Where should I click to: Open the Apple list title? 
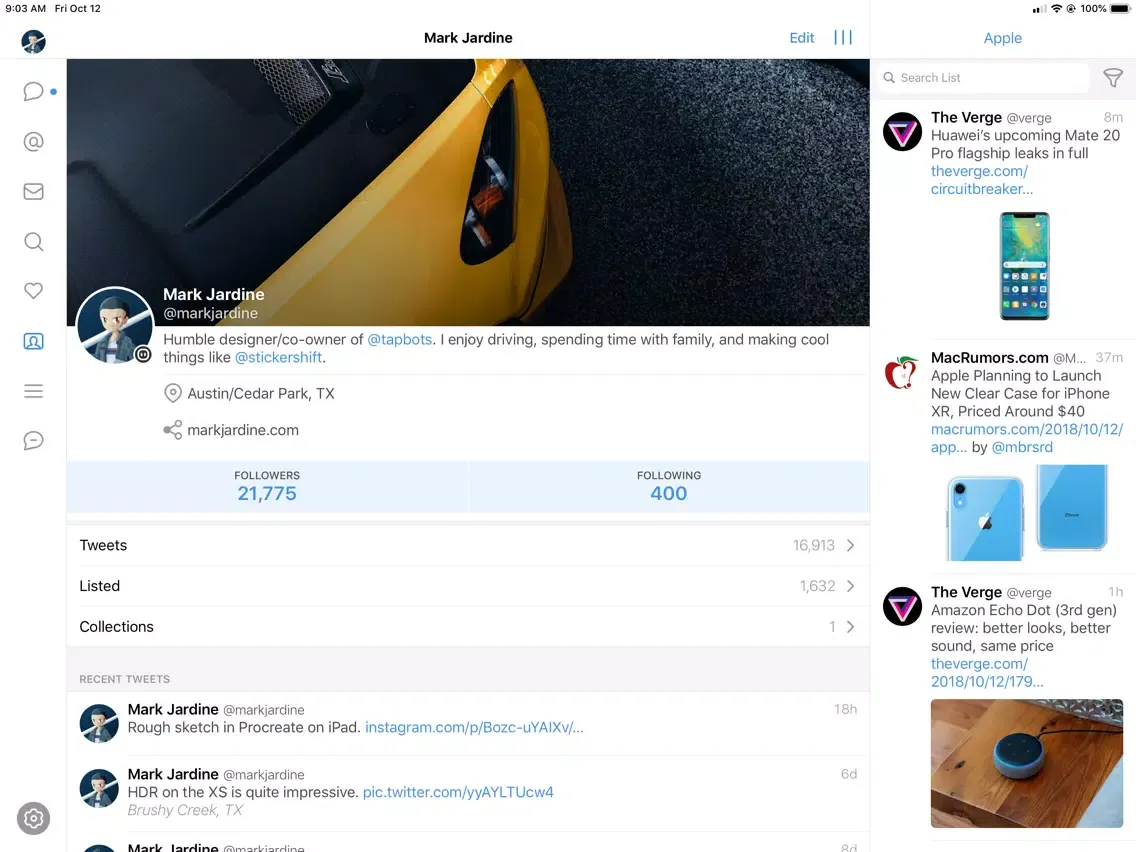pos(1003,38)
